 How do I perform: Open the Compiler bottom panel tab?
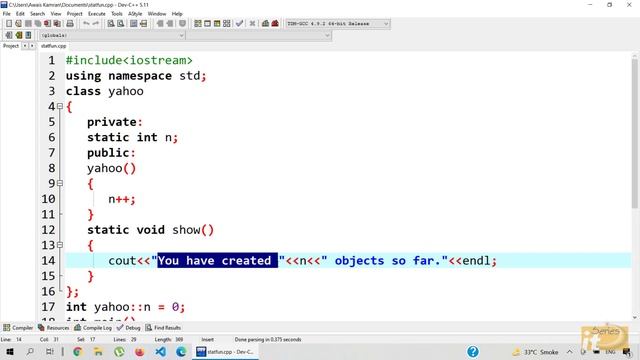[x=18, y=328]
